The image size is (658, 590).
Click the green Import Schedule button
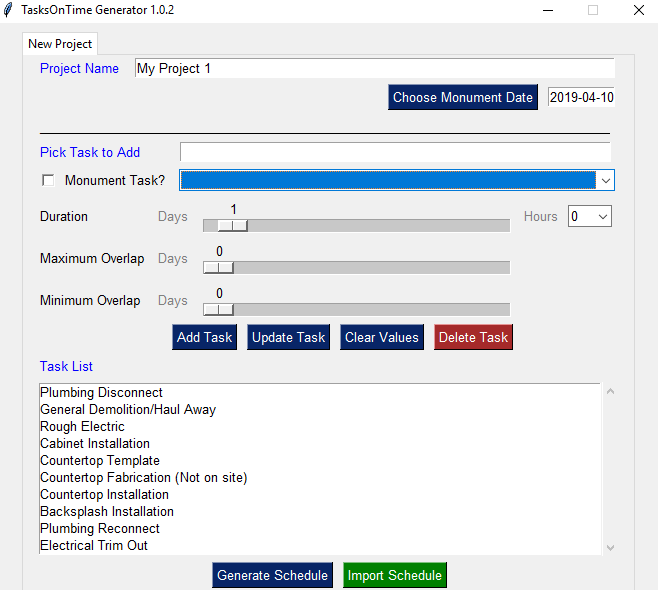[x=394, y=575]
